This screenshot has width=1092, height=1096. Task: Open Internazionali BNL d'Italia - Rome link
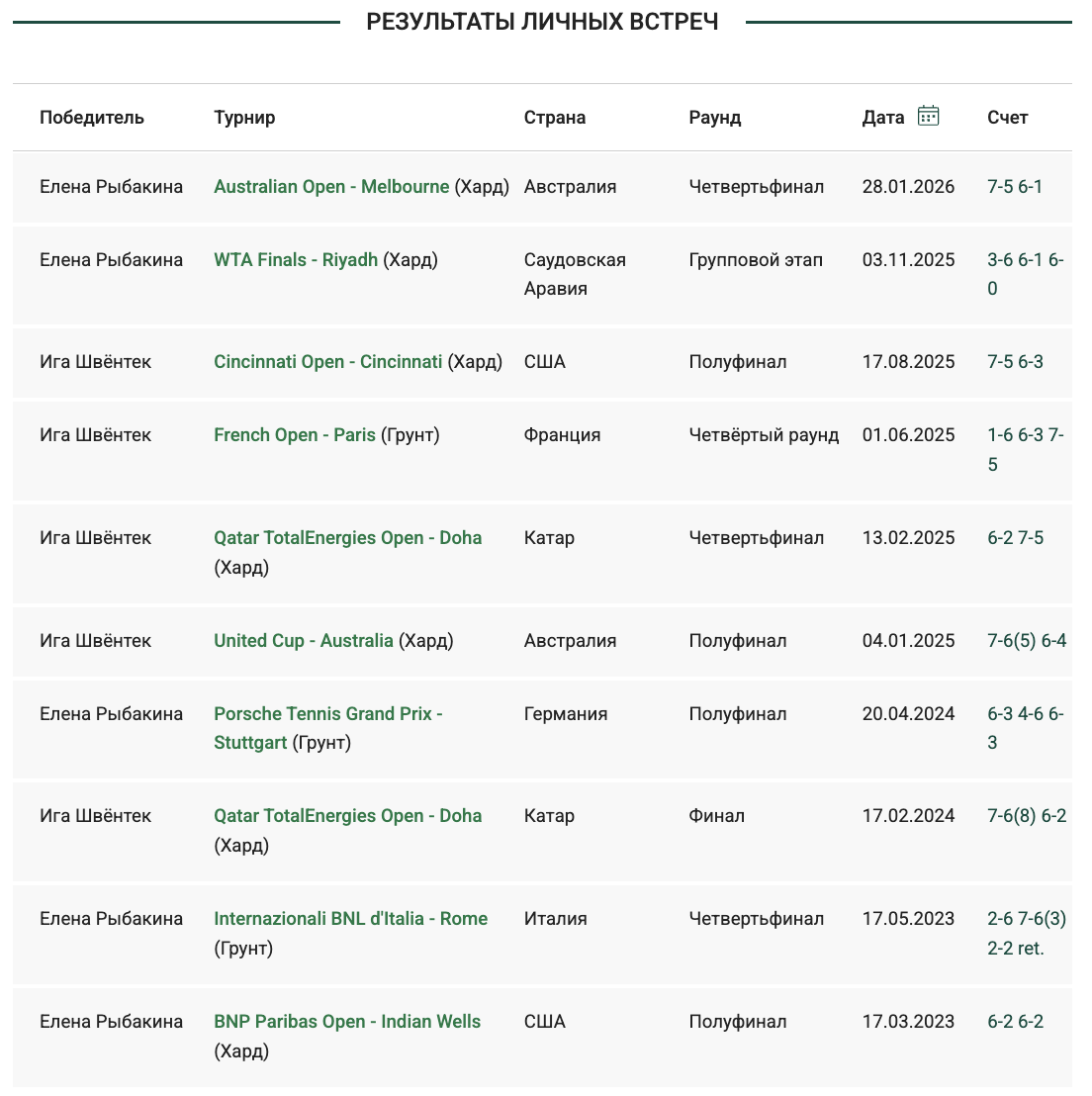[350, 919]
